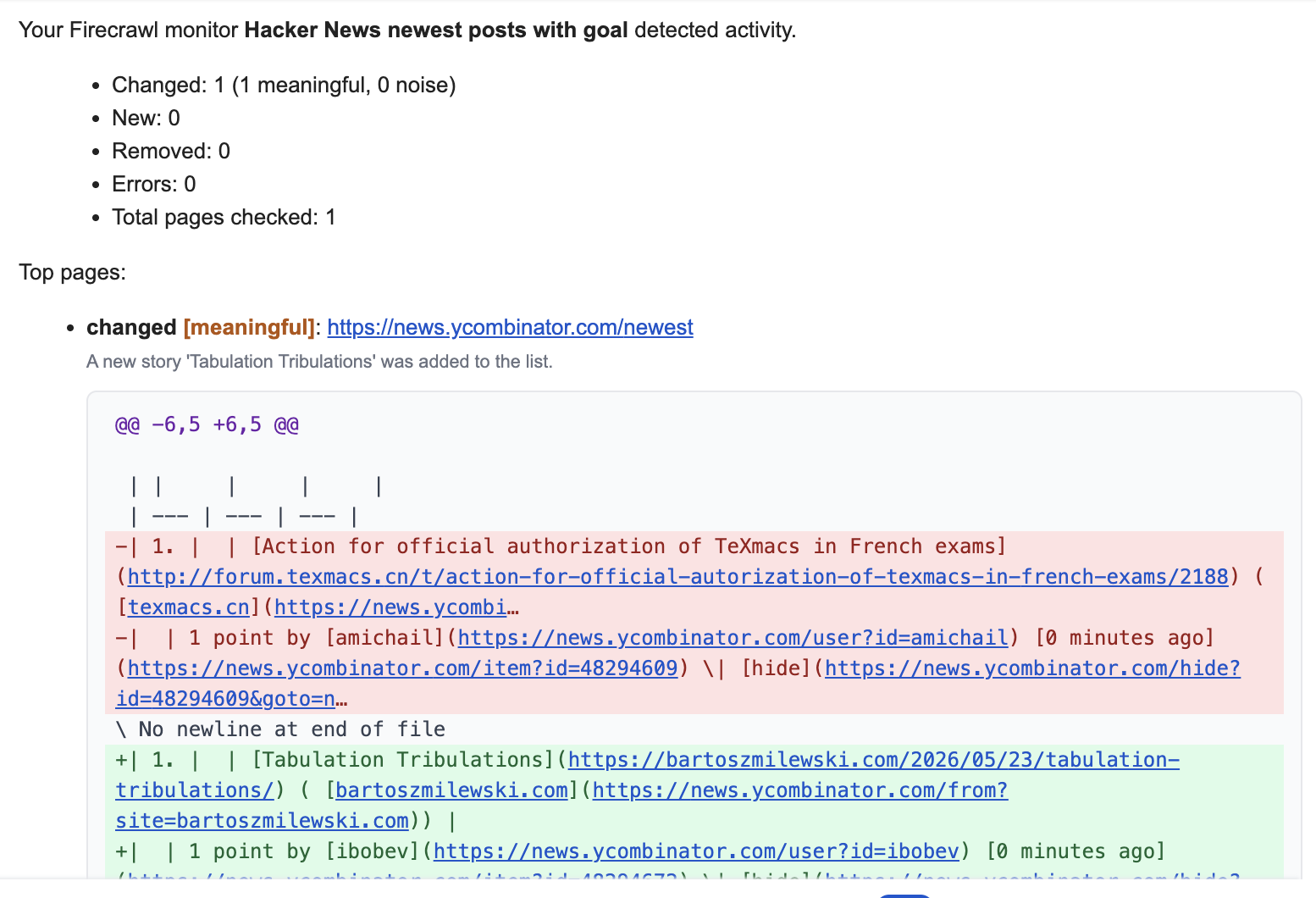Click the 'No newline at end of file' line

click(x=280, y=729)
